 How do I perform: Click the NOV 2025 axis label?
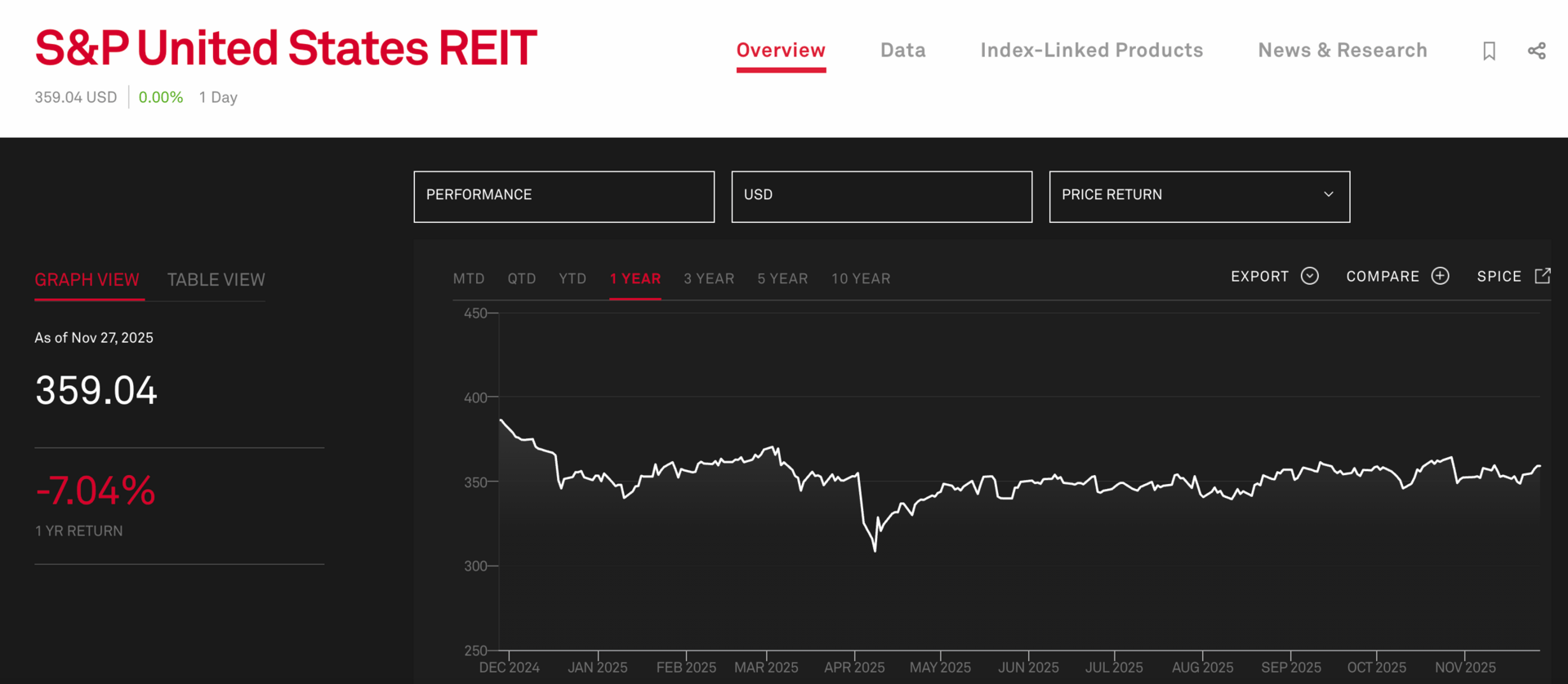(x=1465, y=668)
